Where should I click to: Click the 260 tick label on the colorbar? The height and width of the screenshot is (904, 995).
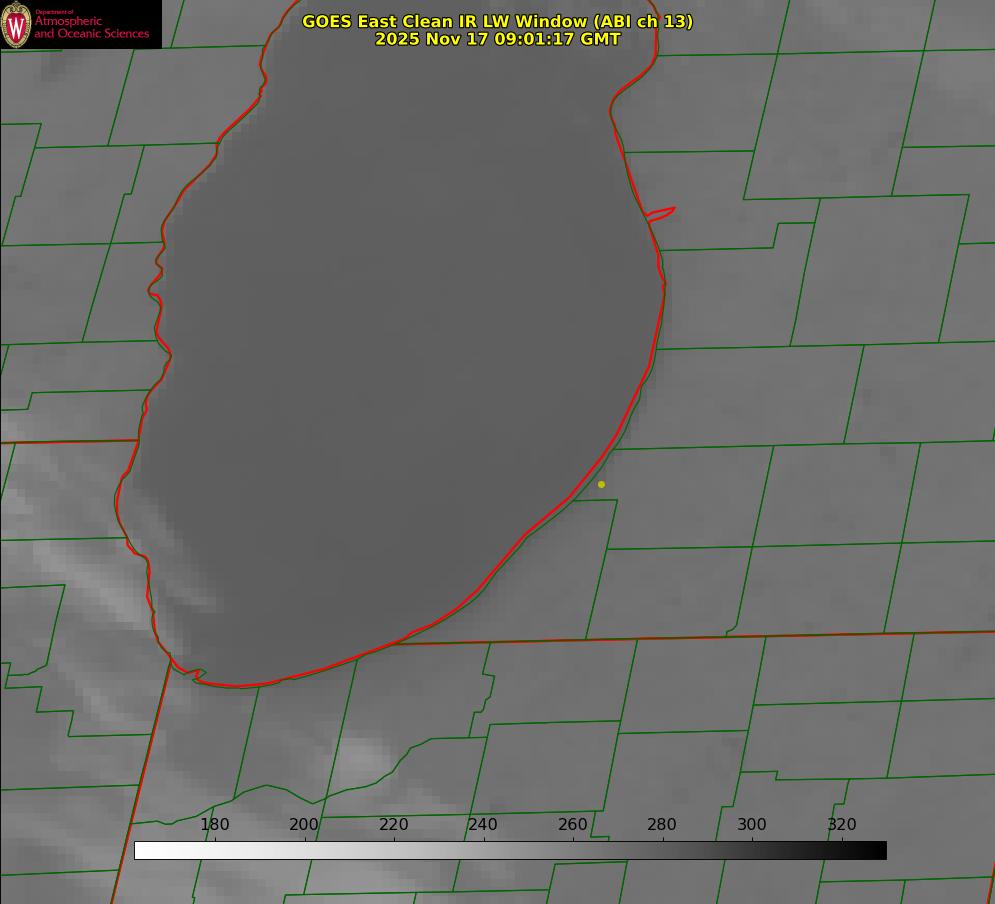tap(573, 825)
